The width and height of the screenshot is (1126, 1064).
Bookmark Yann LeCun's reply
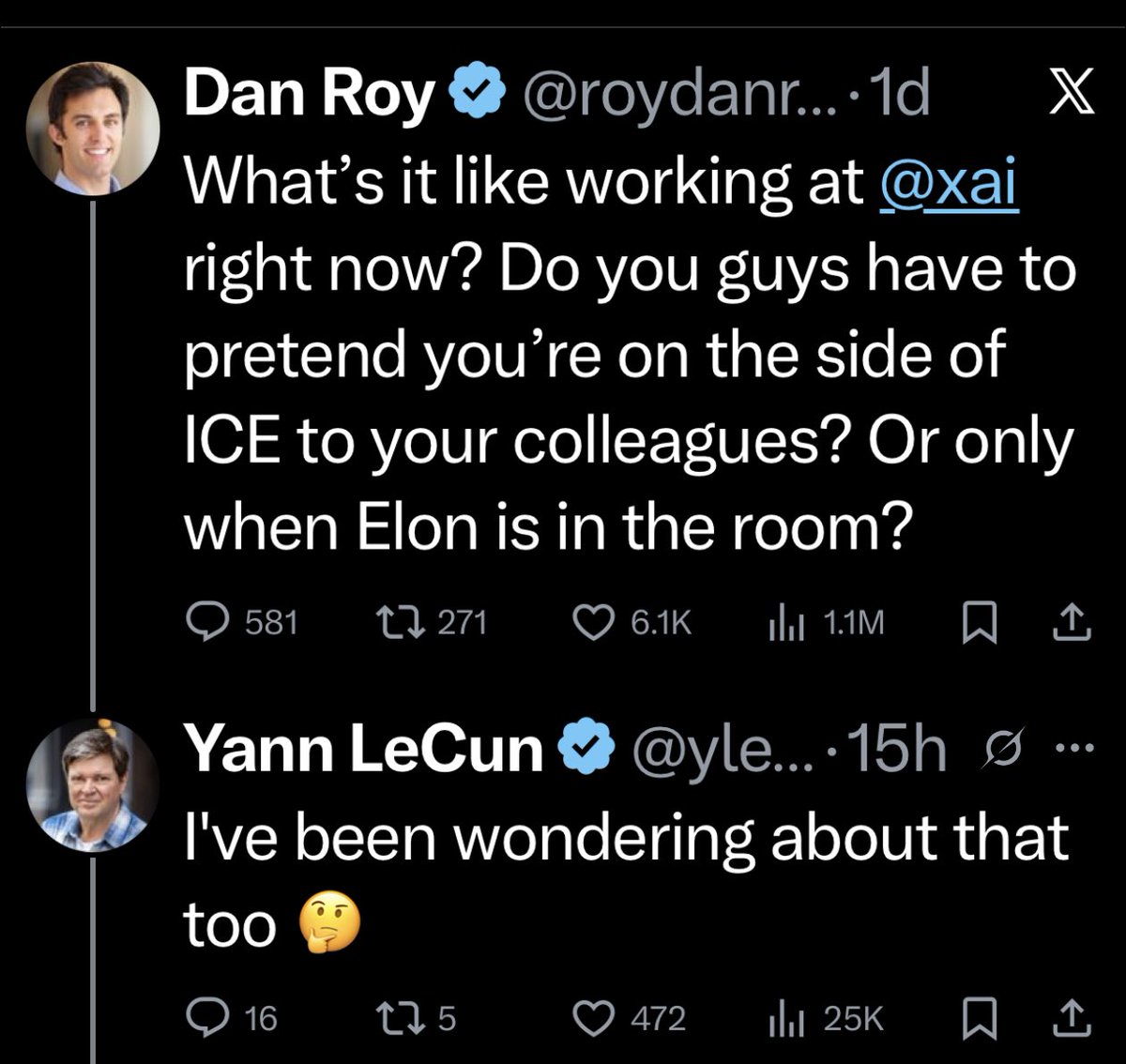(x=978, y=1018)
